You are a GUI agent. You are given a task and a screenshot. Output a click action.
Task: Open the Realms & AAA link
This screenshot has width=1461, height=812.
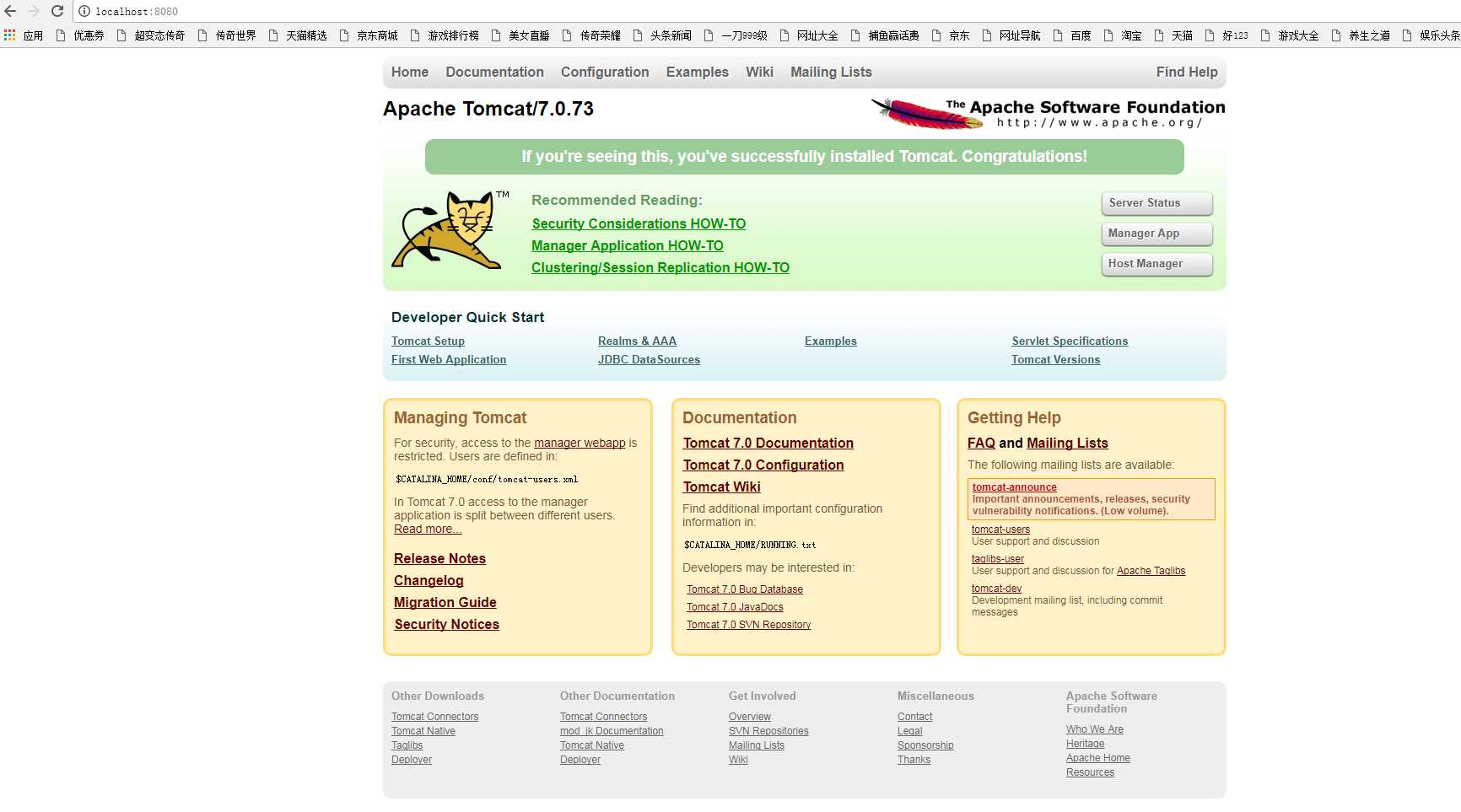[637, 341]
